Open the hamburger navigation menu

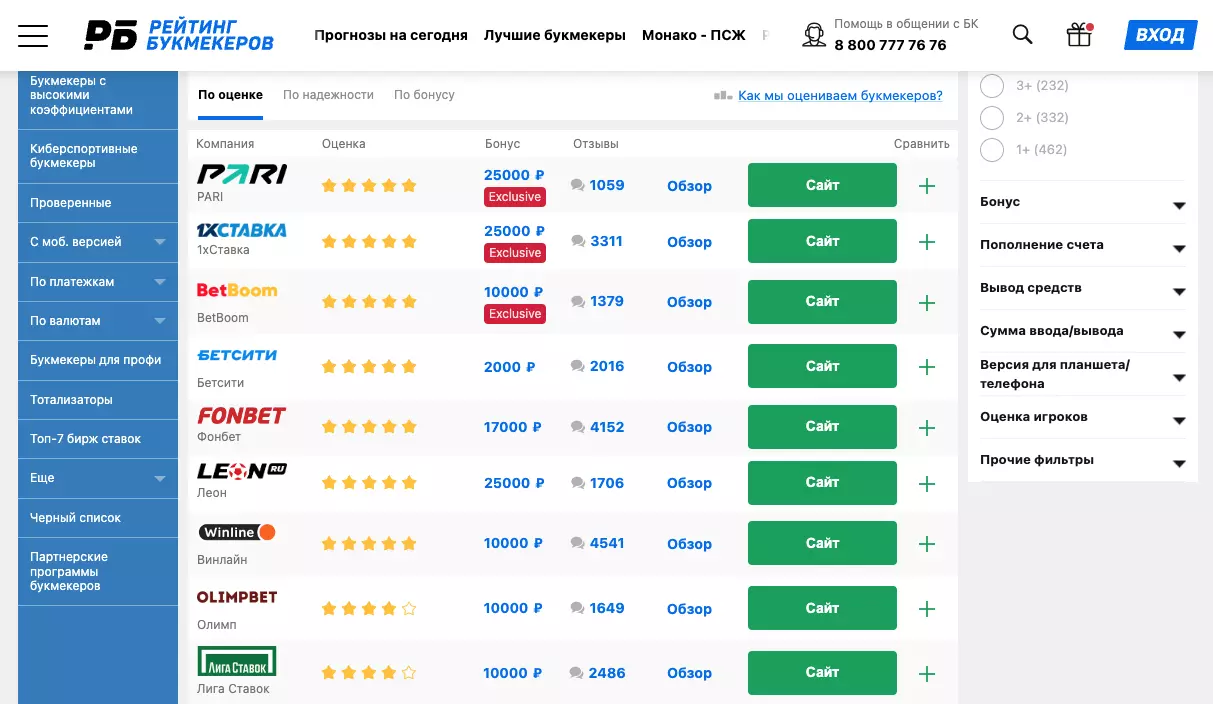[33, 35]
